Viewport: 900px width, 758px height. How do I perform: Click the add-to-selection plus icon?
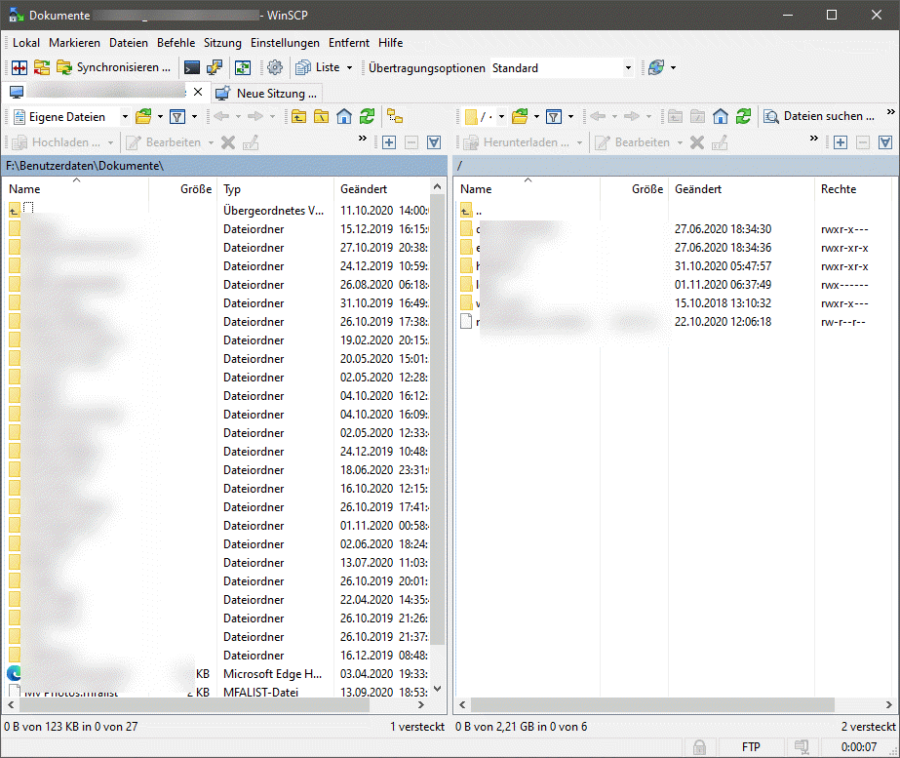point(389,143)
